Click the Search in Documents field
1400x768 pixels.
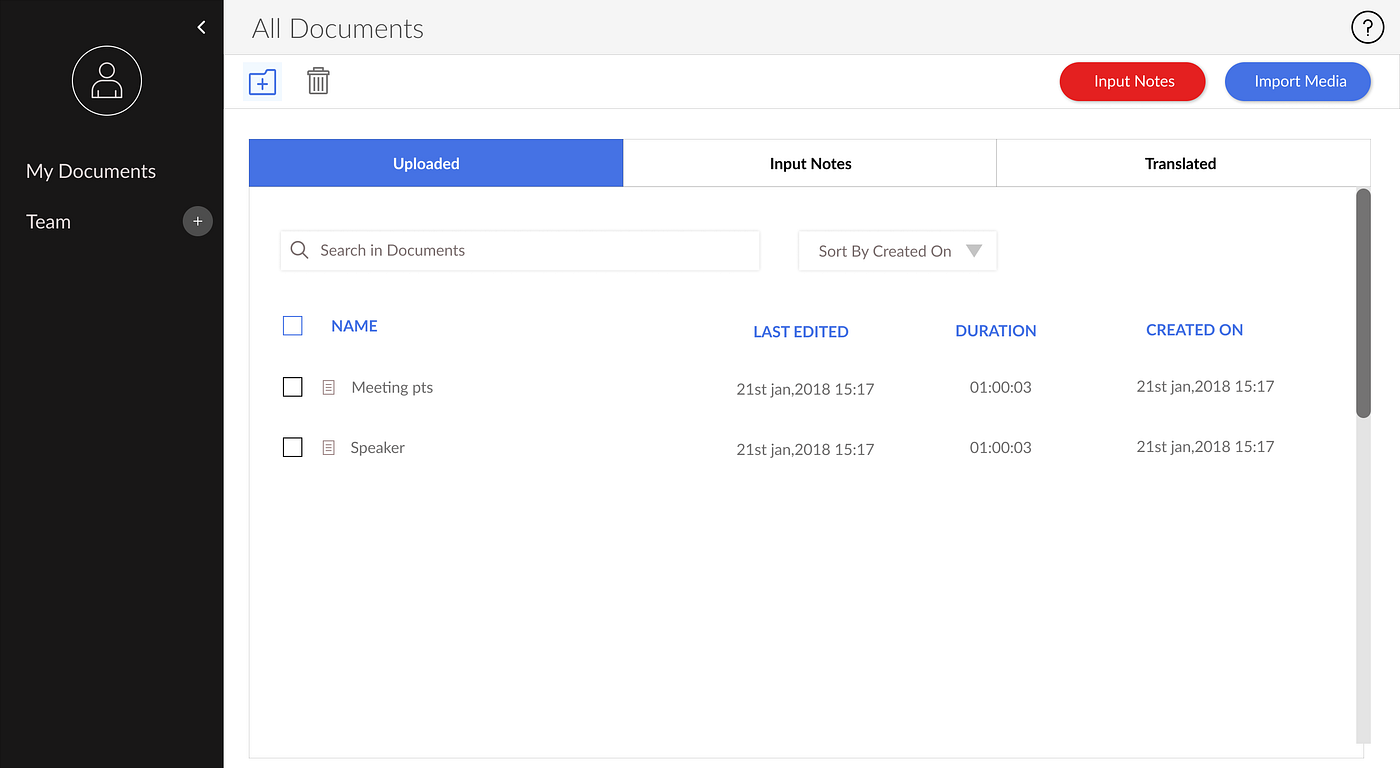coord(520,251)
